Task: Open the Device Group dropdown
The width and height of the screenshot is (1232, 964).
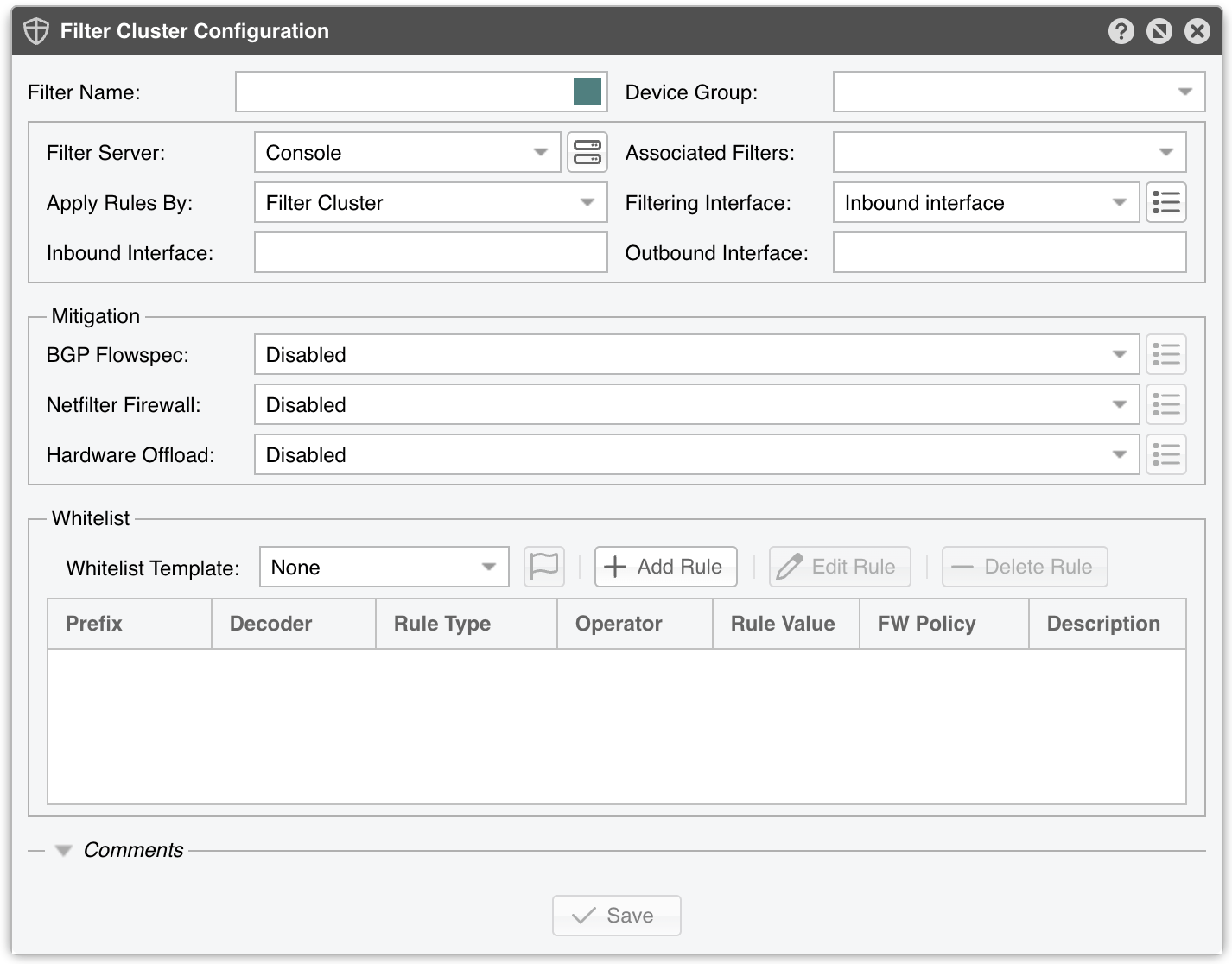Action: [1019, 92]
